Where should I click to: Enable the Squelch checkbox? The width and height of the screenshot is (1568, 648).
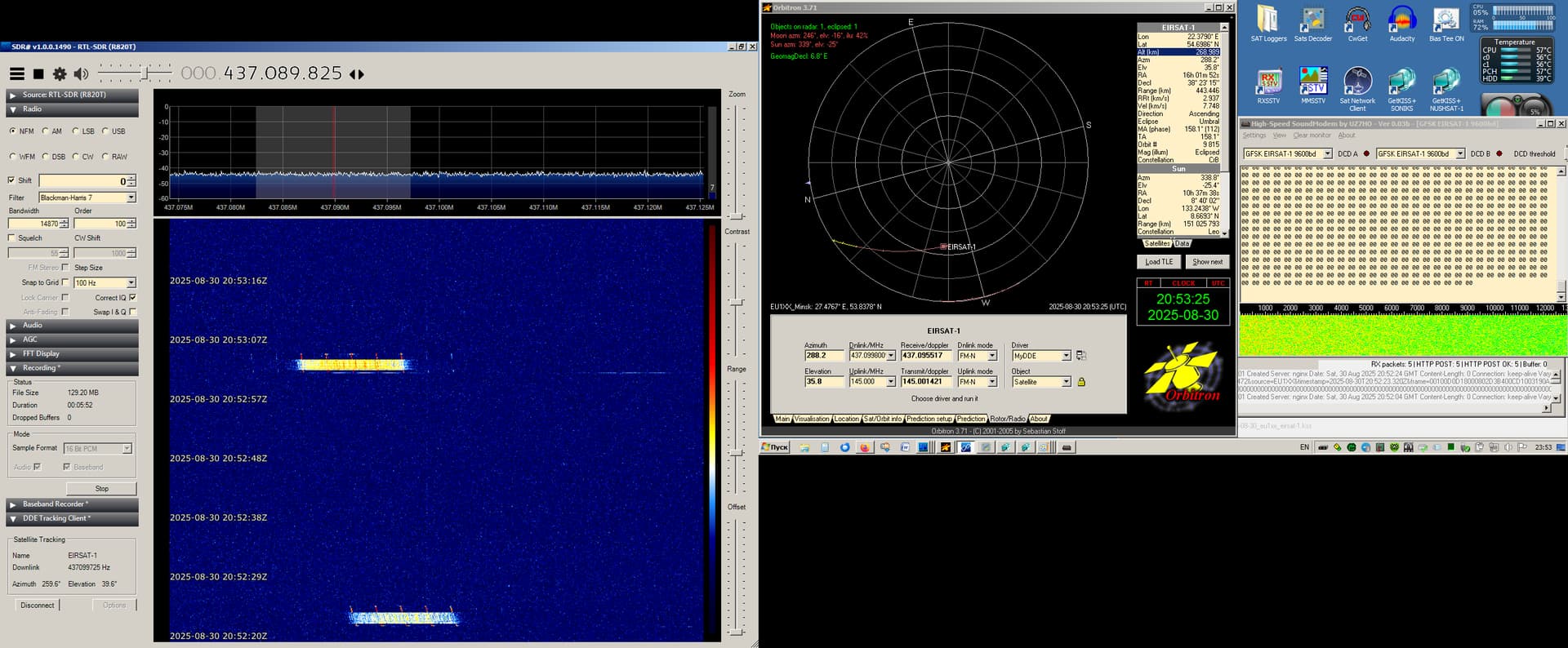click(x=12, y=238)
